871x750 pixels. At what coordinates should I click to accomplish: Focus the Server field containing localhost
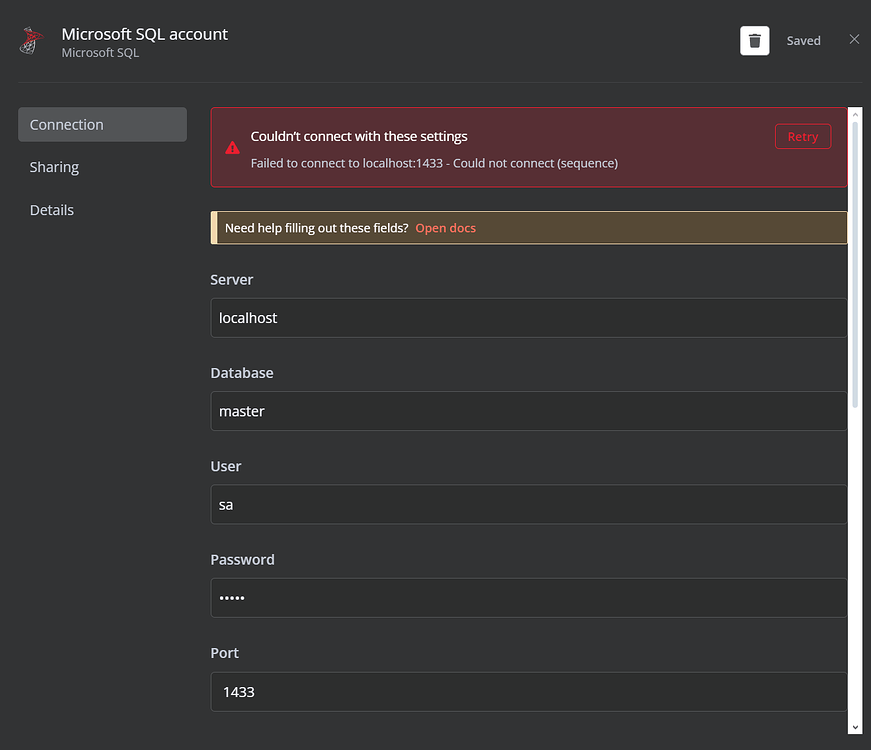point(528,318)
